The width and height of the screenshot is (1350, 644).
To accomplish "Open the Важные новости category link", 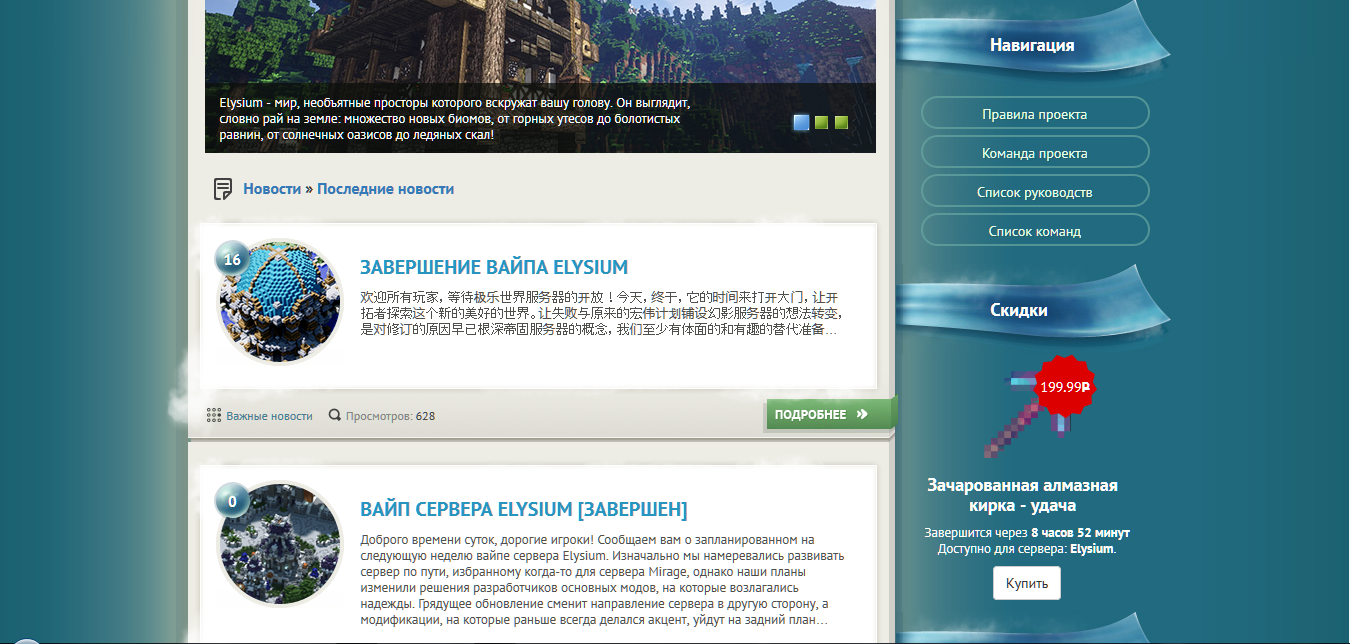I will tap(269, 416).
